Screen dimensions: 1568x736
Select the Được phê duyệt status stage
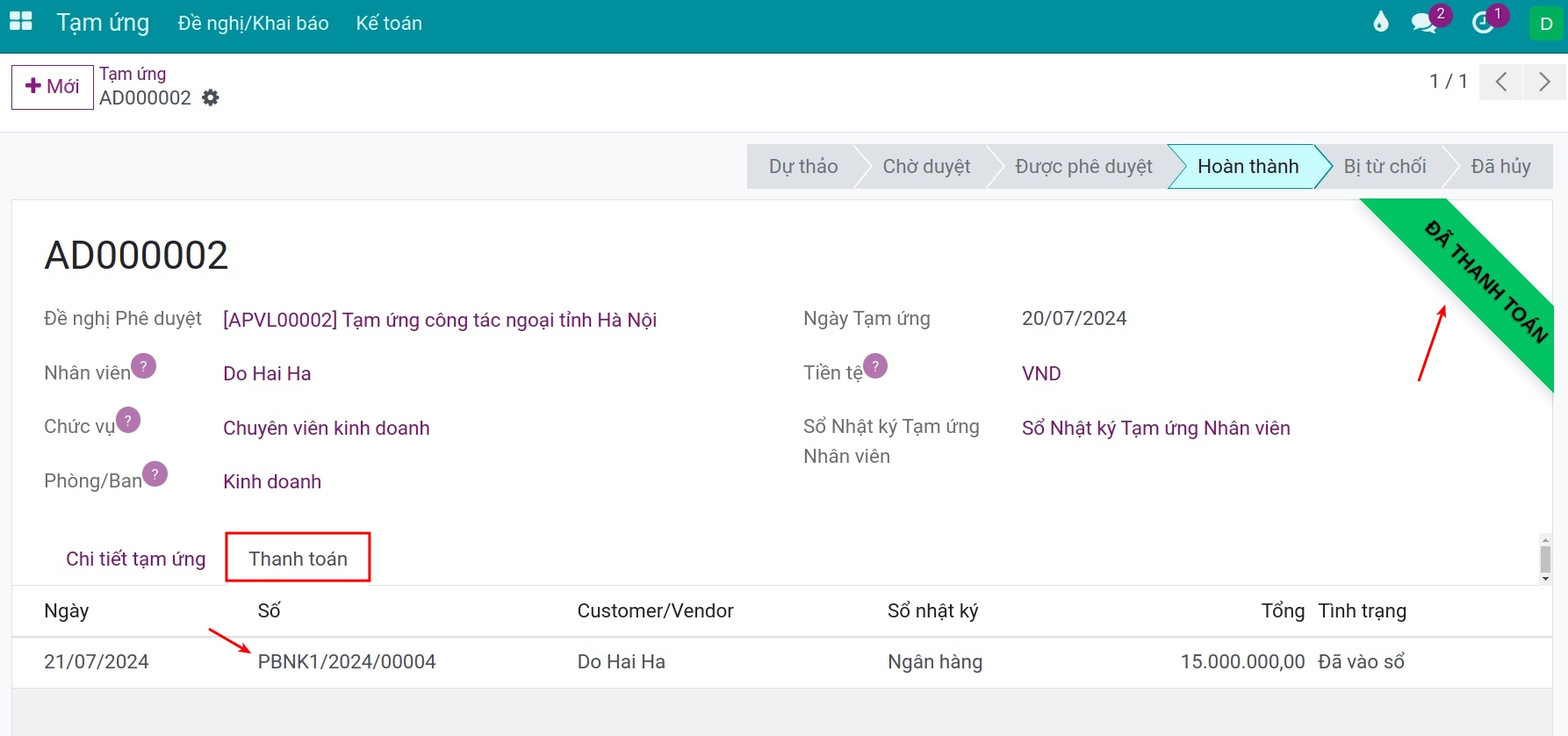coord(1083,167)
